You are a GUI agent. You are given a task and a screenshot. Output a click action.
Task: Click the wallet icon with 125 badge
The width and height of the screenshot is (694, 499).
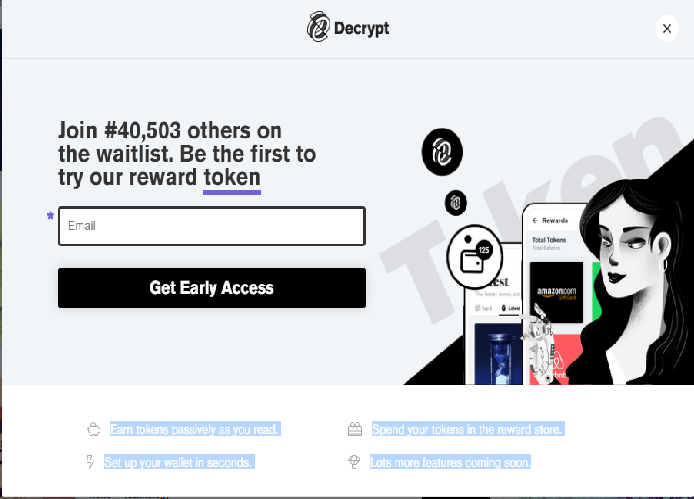[474, 256]
